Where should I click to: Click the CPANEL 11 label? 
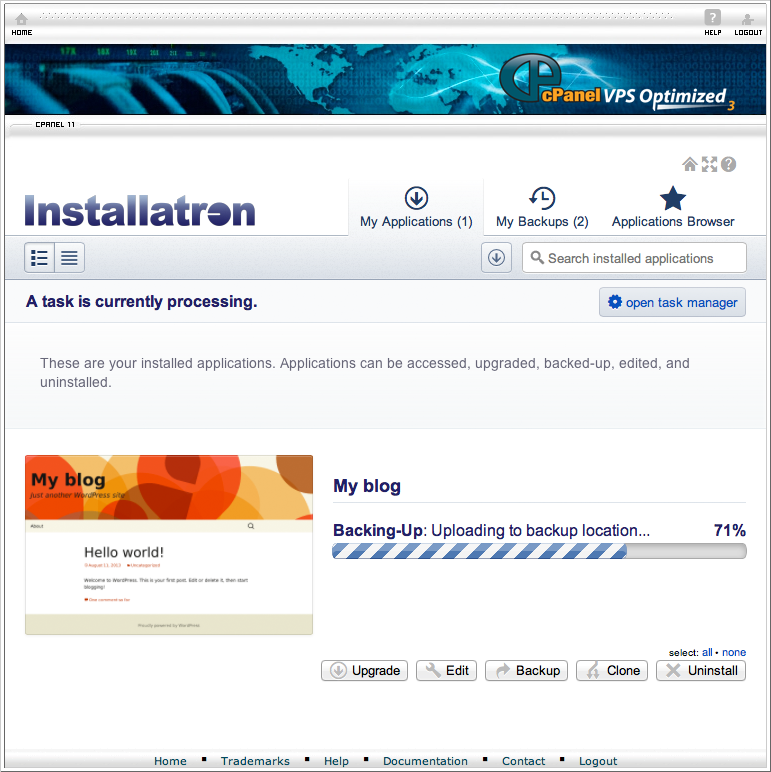(55, 125)
